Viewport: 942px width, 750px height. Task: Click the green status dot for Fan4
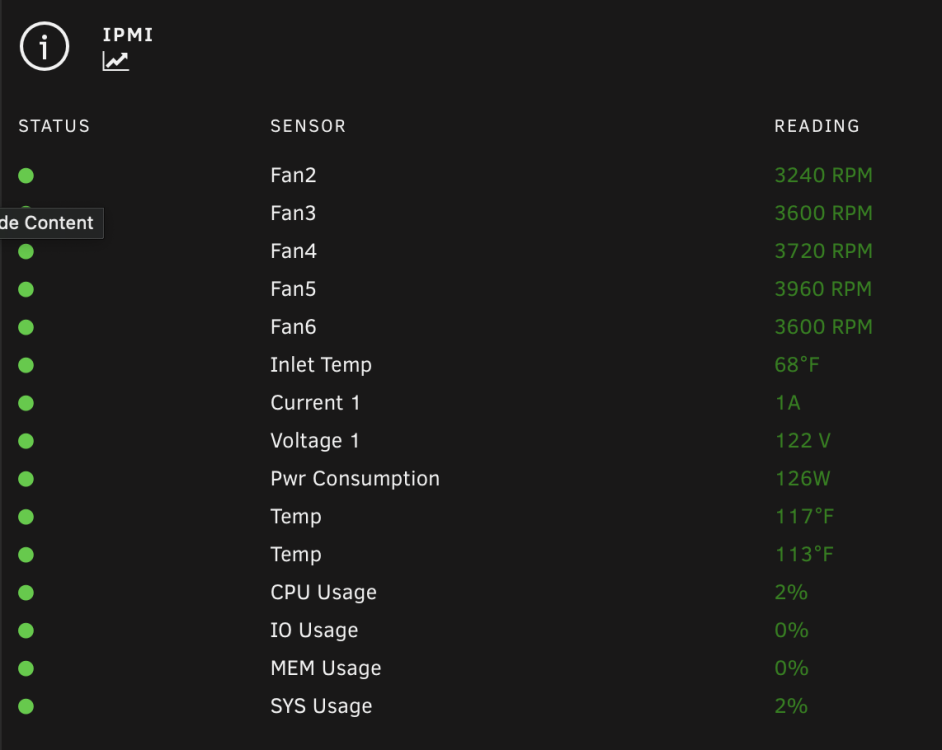pyautogui.click(x=26, y=251)
